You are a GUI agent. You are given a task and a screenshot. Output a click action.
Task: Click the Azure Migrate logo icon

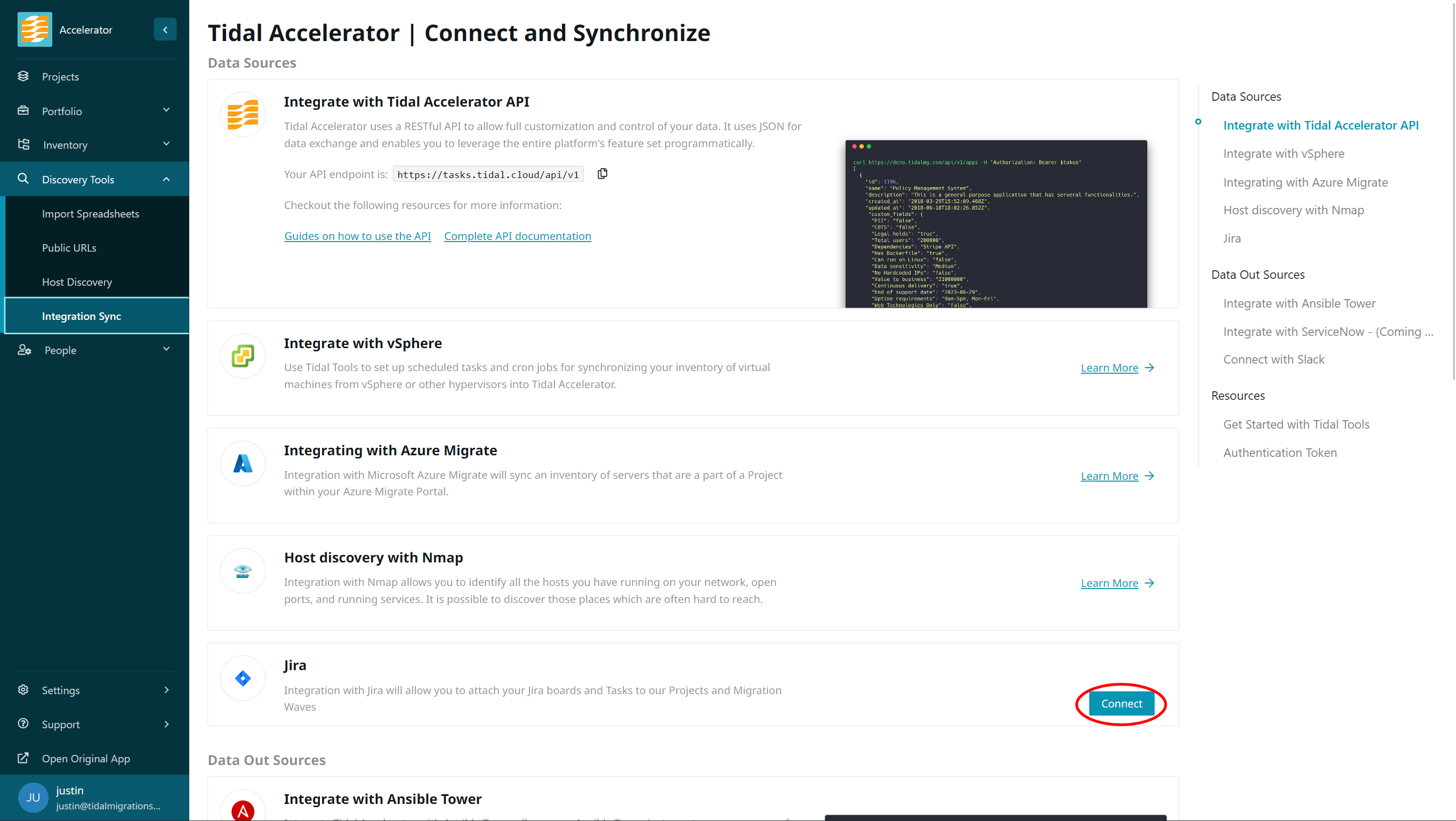click(x=243, y=463)
